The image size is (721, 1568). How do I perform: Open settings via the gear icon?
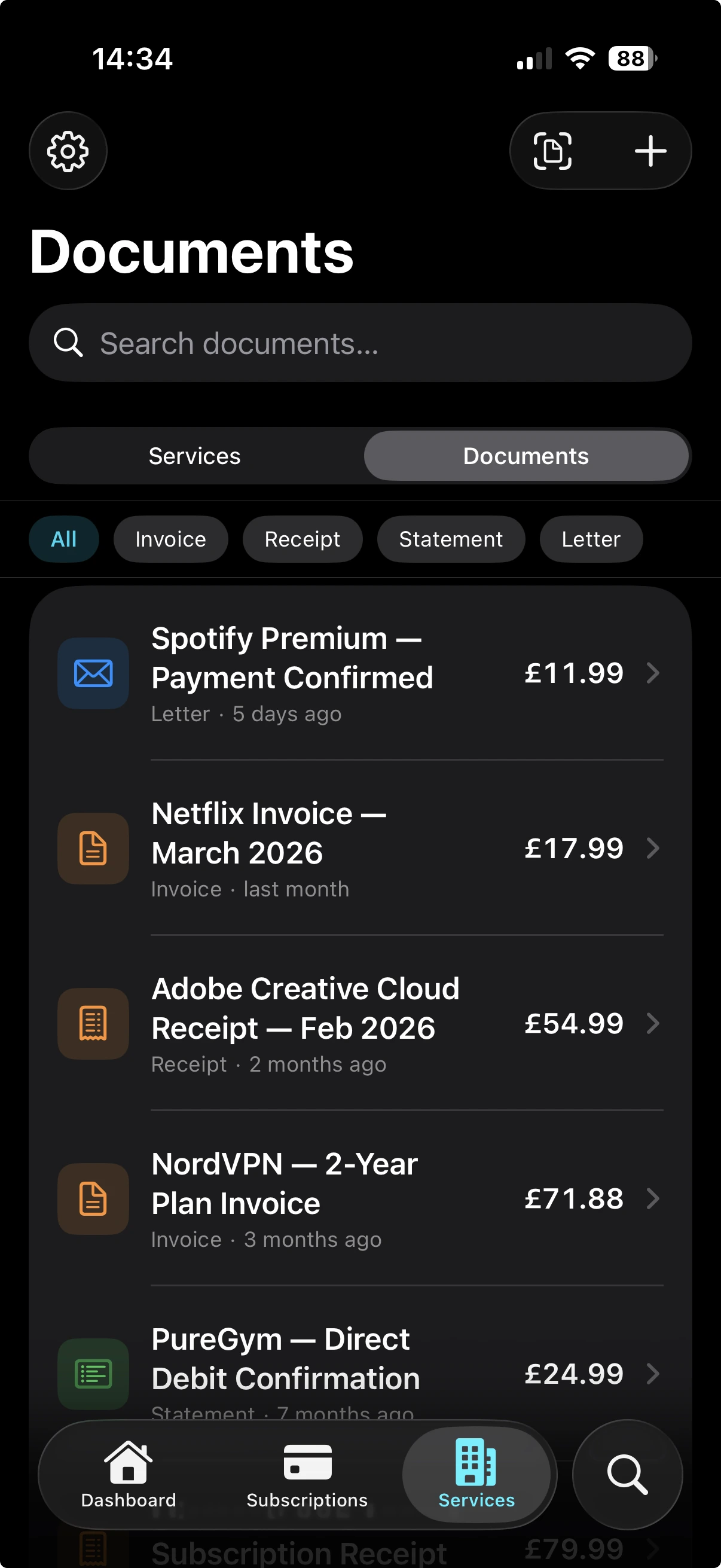(x=68, y=151)
